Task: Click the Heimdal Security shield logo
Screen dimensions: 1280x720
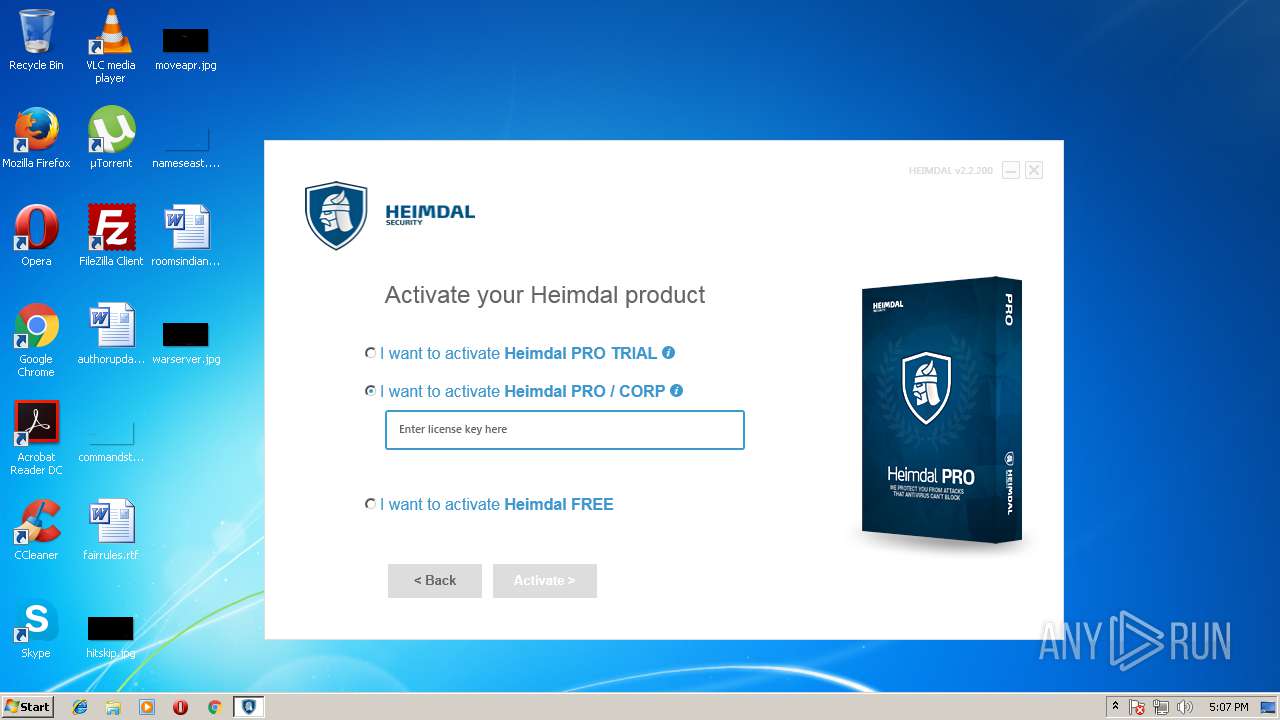Action: tap(336, 215)
